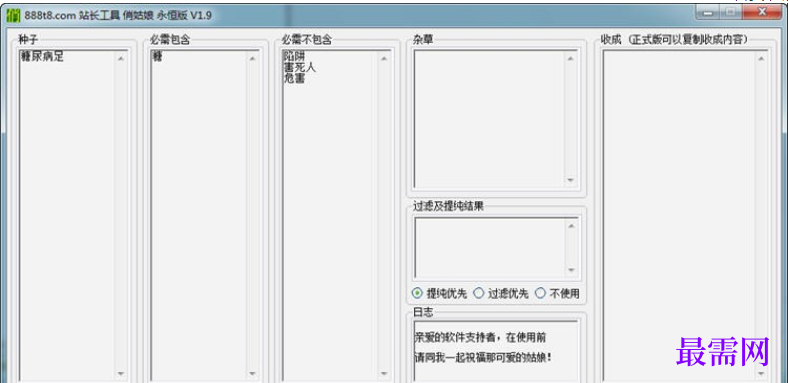Image resolution: width=788 pixels, height=383 pixels.
Task: Click the 收成 panel down scroll arrow
Action: [x=761, y=373]
